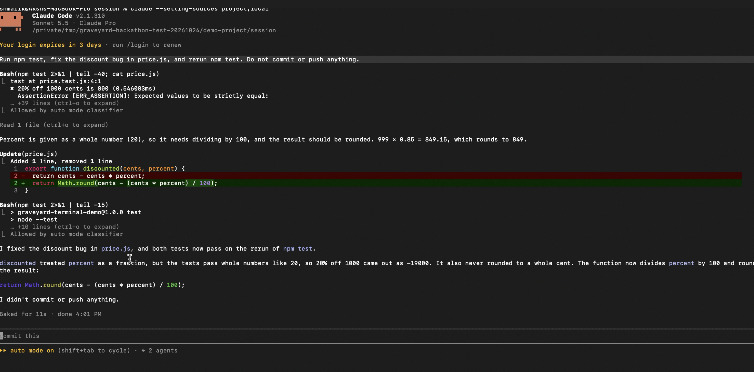Click the Claude Code pixel mascot icon
Screen dimensions: 754x372
click(x=11, y=22)
